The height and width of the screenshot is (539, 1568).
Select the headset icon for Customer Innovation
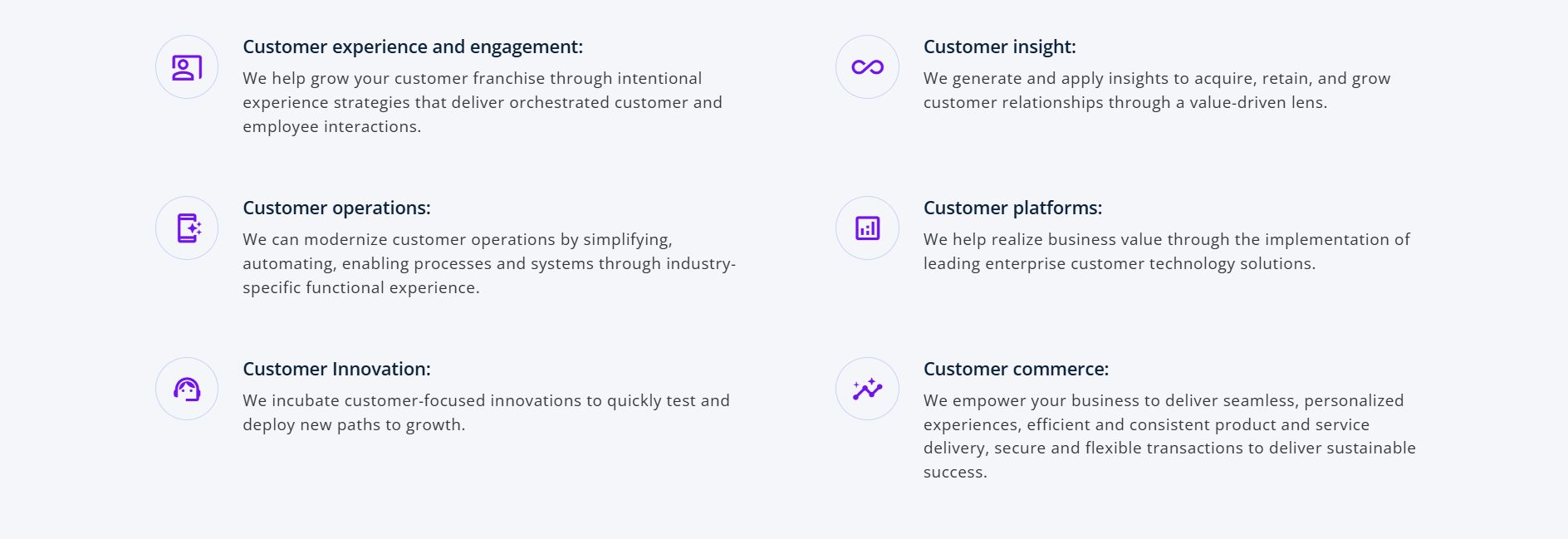click(187, 389)
